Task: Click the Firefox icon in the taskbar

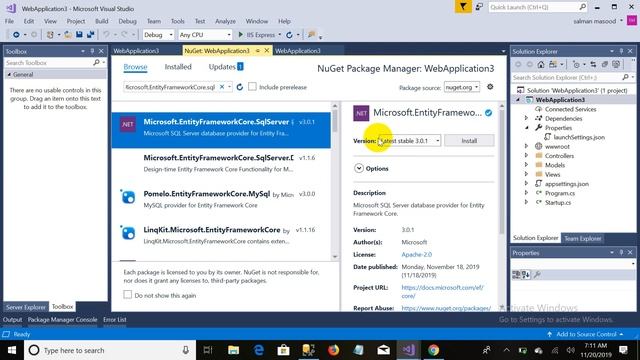Action: pos(333,350)
